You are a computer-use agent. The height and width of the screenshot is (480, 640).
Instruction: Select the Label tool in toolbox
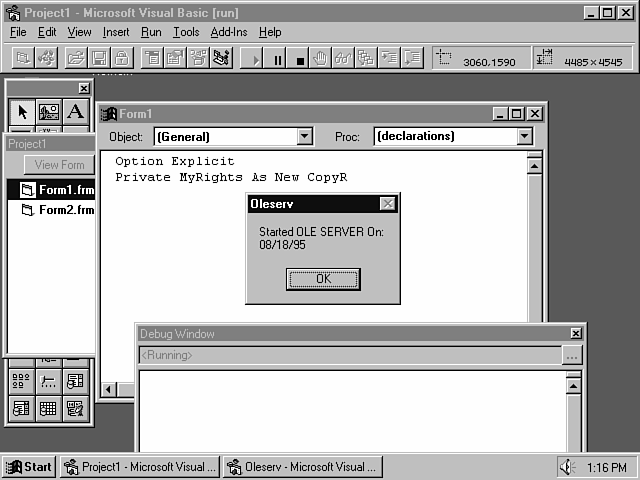click(x=75, y=111)
